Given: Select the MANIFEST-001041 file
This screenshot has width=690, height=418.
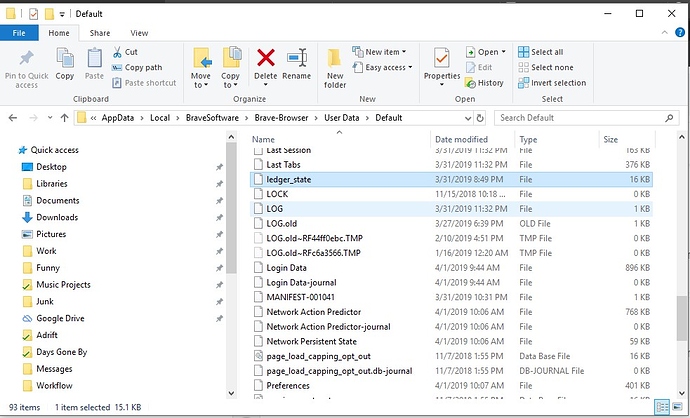Looking at the screenshot, I should 451,297.
